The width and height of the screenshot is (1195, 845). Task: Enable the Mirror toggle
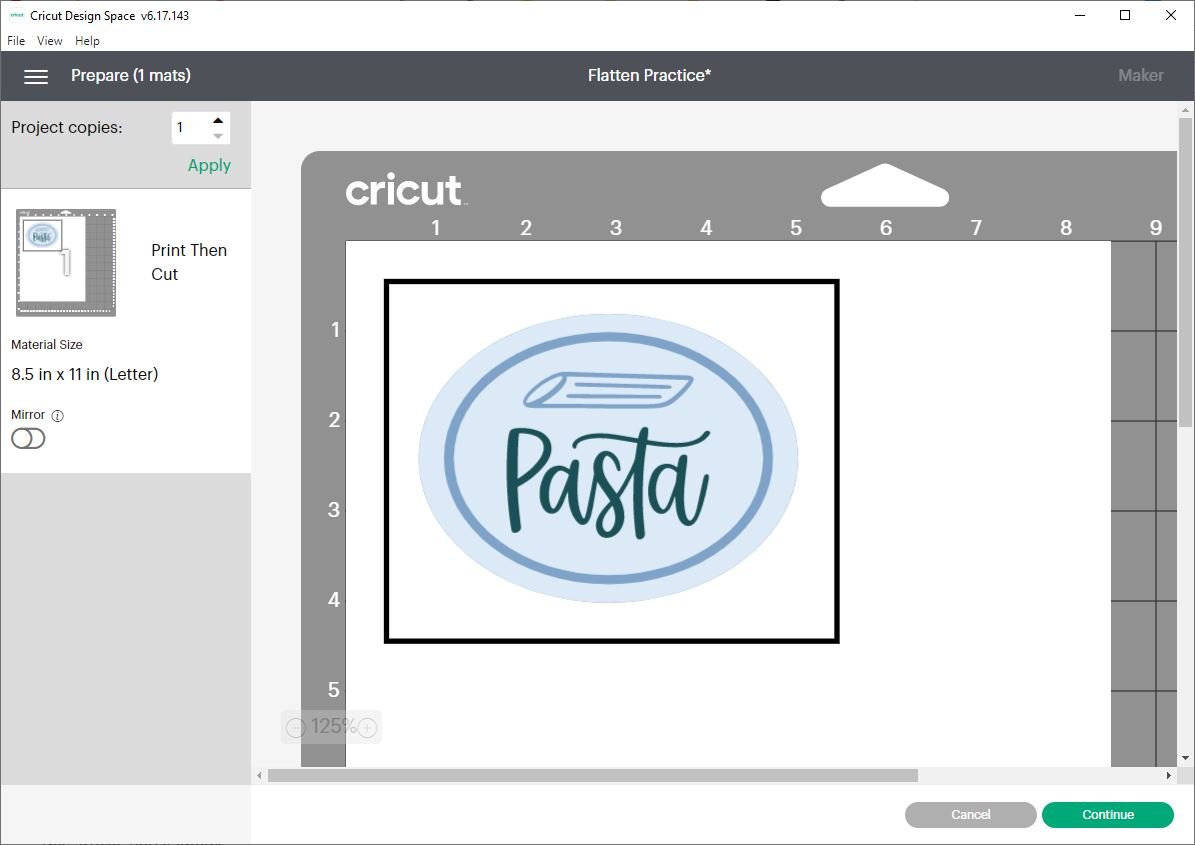pos(29,438)
